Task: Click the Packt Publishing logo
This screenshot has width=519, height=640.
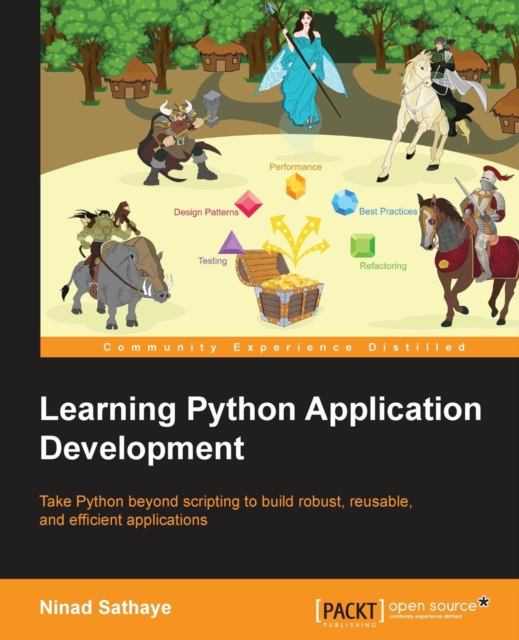Action: 350,612
